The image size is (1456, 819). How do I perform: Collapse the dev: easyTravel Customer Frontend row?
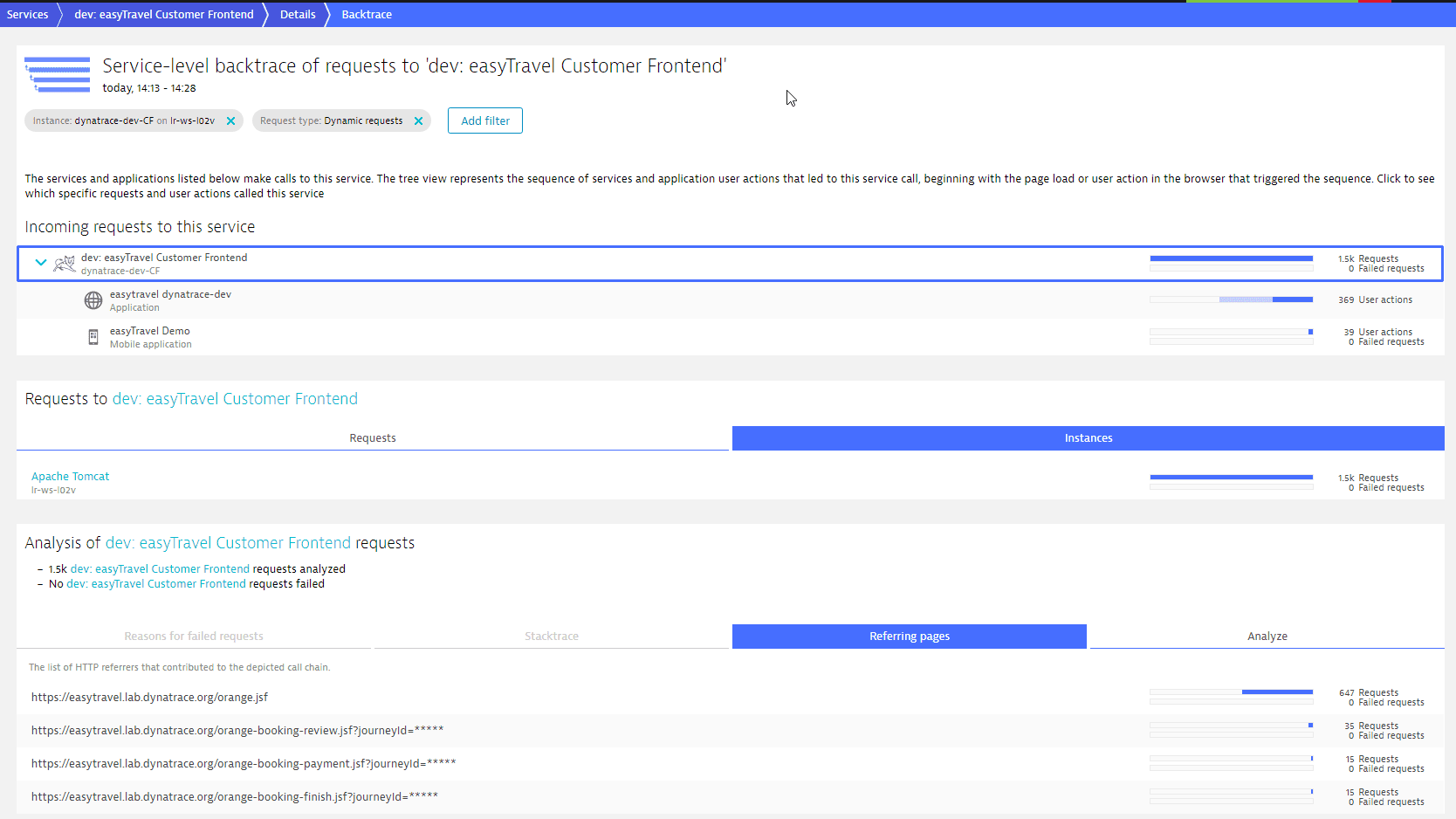[41, 262]
